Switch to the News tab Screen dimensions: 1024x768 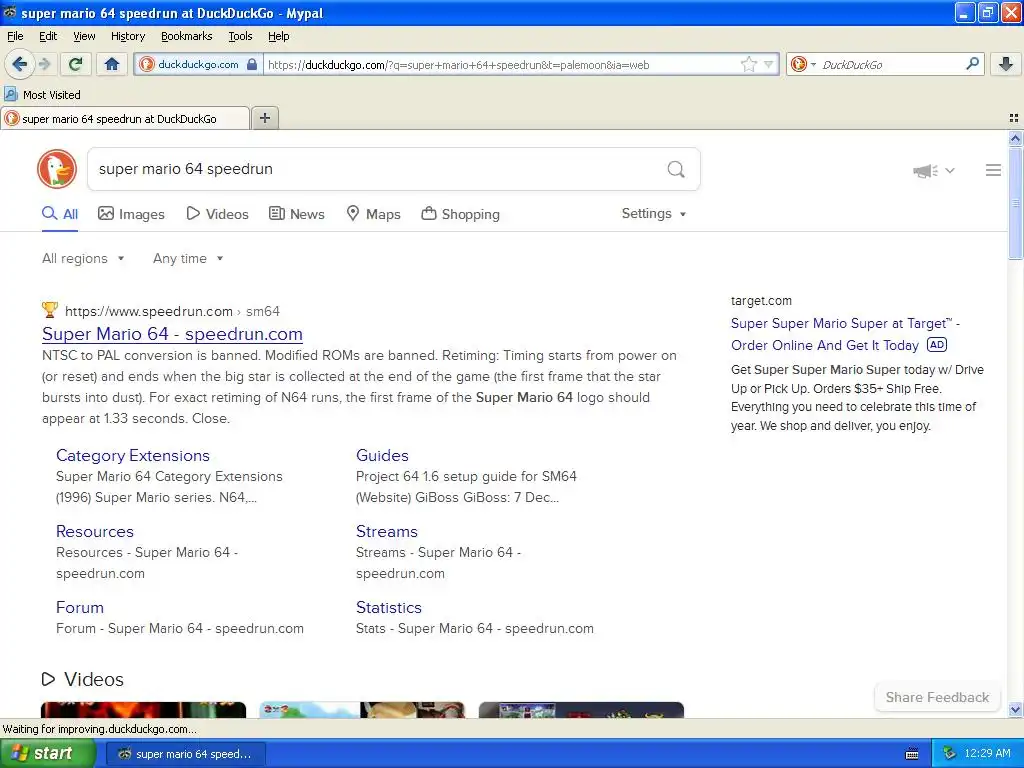click(296, 214)
